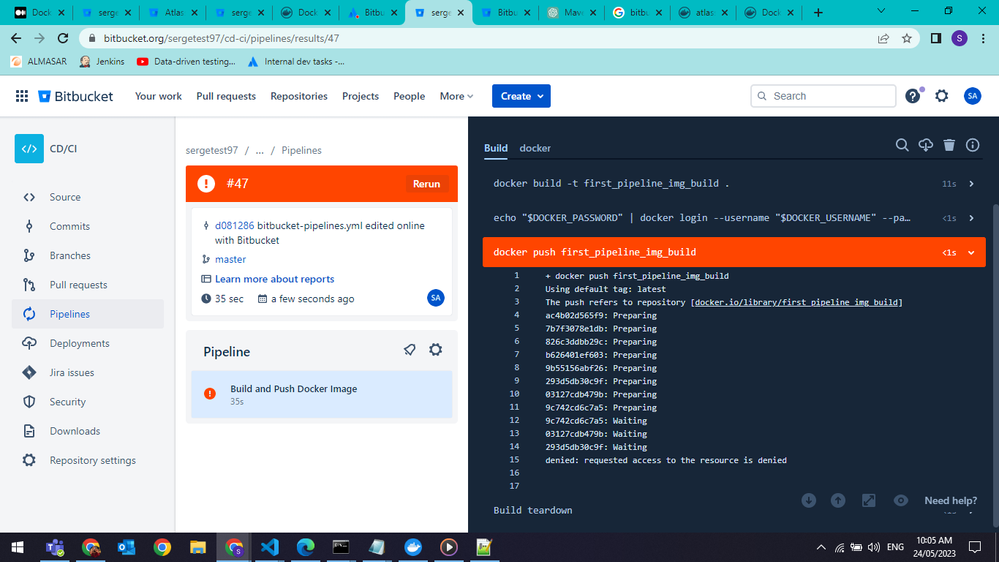Pin the pipeline with the pin icon
The width and height of the screenshot is (999, 562).
pyautogui.click(x=410, y=349)
